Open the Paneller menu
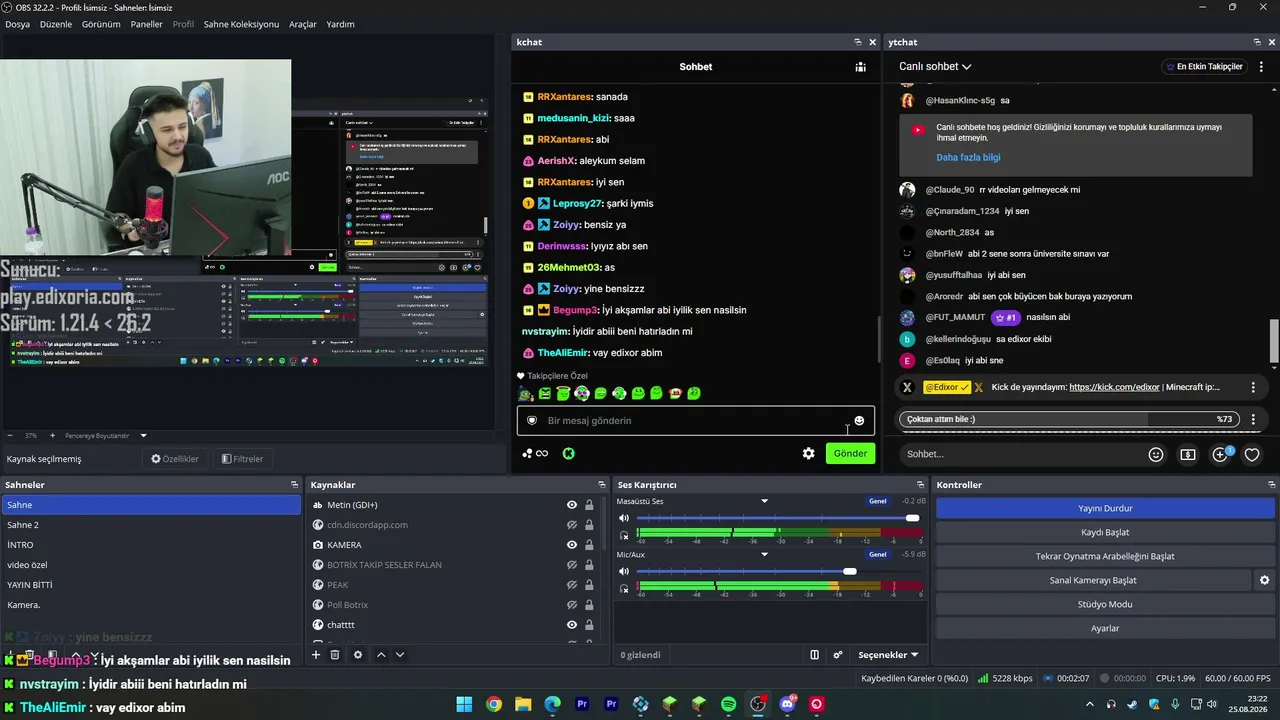The width and height of the screenshot is (1280, 720). [146, 24]
